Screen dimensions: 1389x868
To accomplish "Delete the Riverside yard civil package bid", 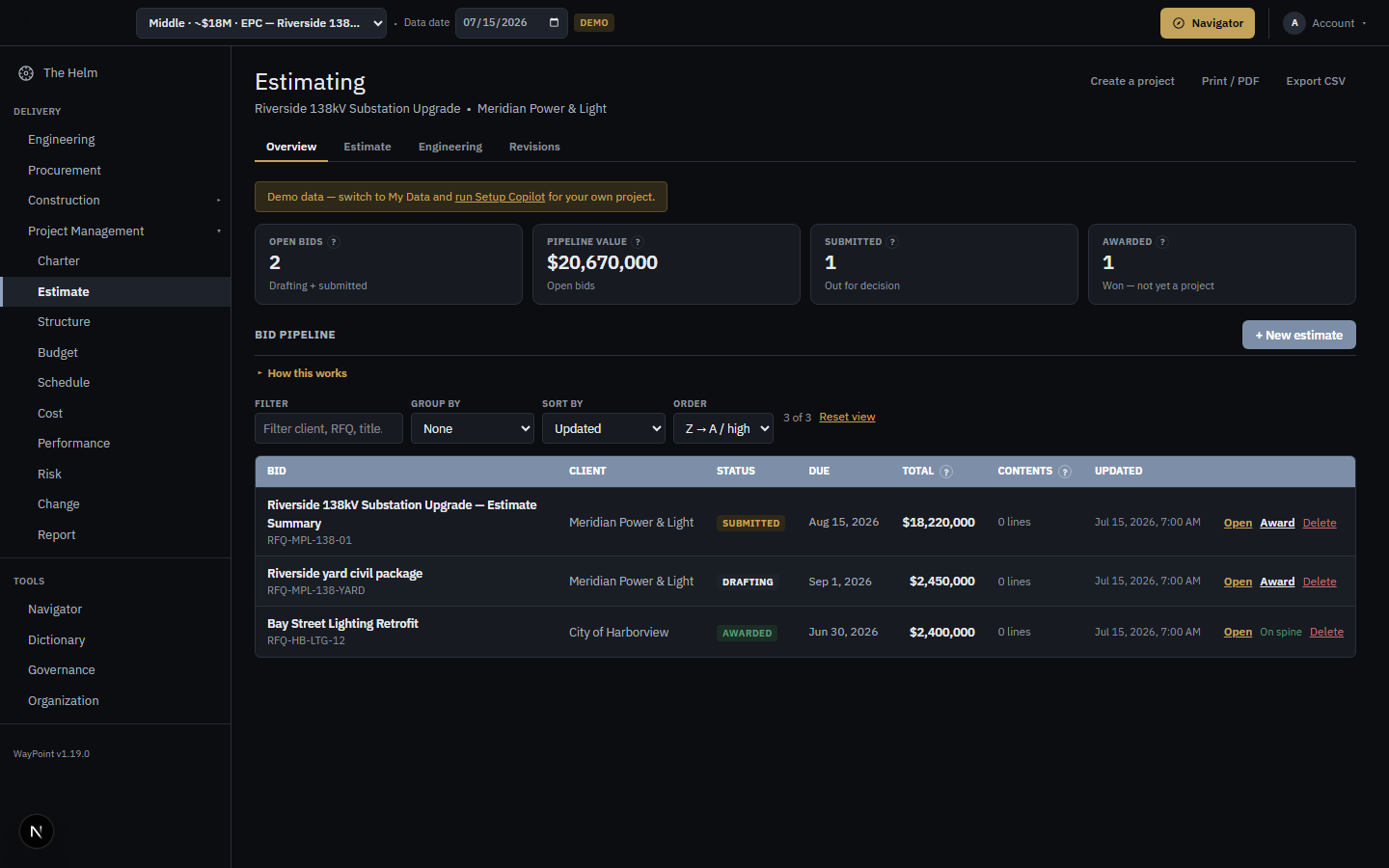I will click(1320, 582).
